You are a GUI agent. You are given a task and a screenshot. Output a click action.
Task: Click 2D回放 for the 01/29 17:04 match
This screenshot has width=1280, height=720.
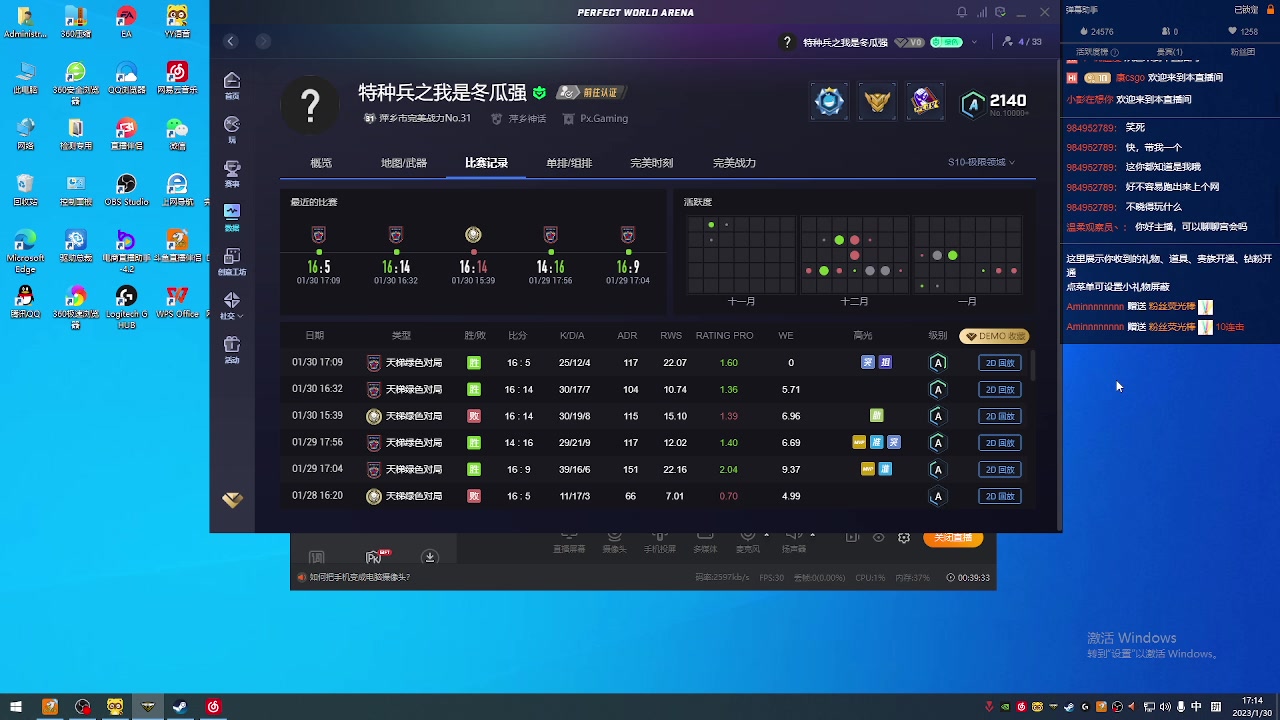[1000, 469]
